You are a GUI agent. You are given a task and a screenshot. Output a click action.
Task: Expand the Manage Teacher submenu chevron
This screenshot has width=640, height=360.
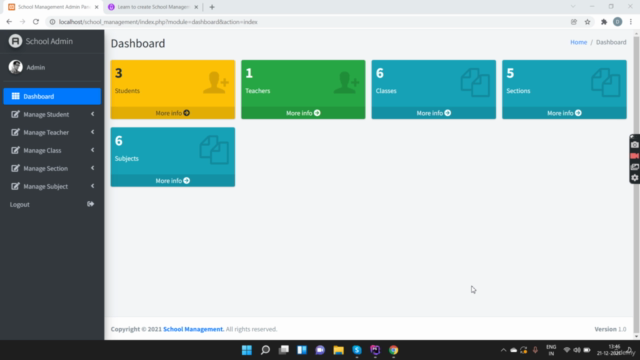click(93, 132)
